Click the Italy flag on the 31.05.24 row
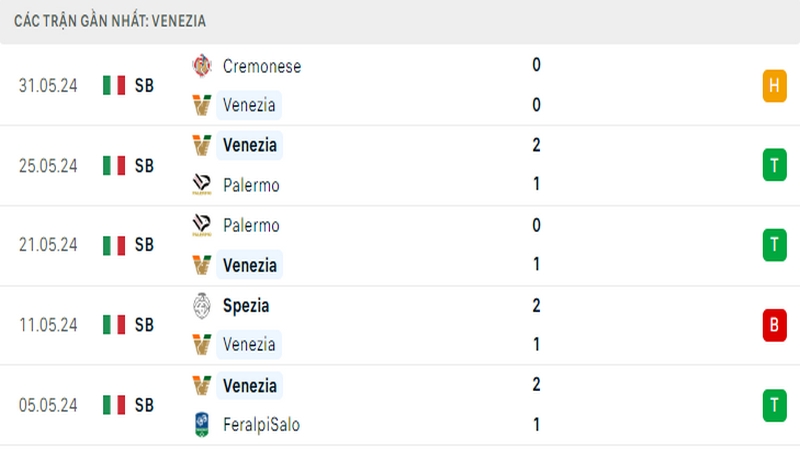This screenshot has width=800, height=450. (x=114, y=85)
